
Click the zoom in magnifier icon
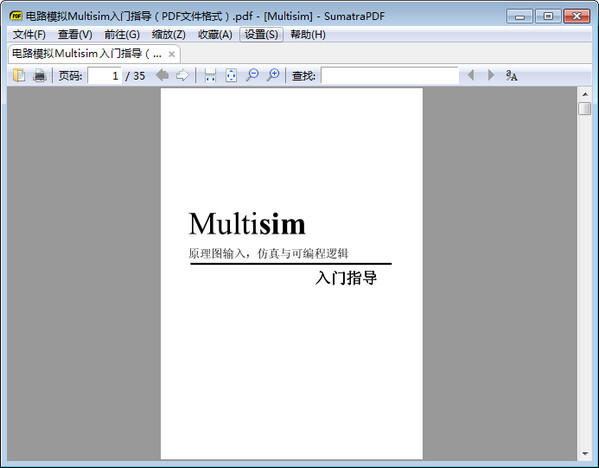tap(273, 75)
